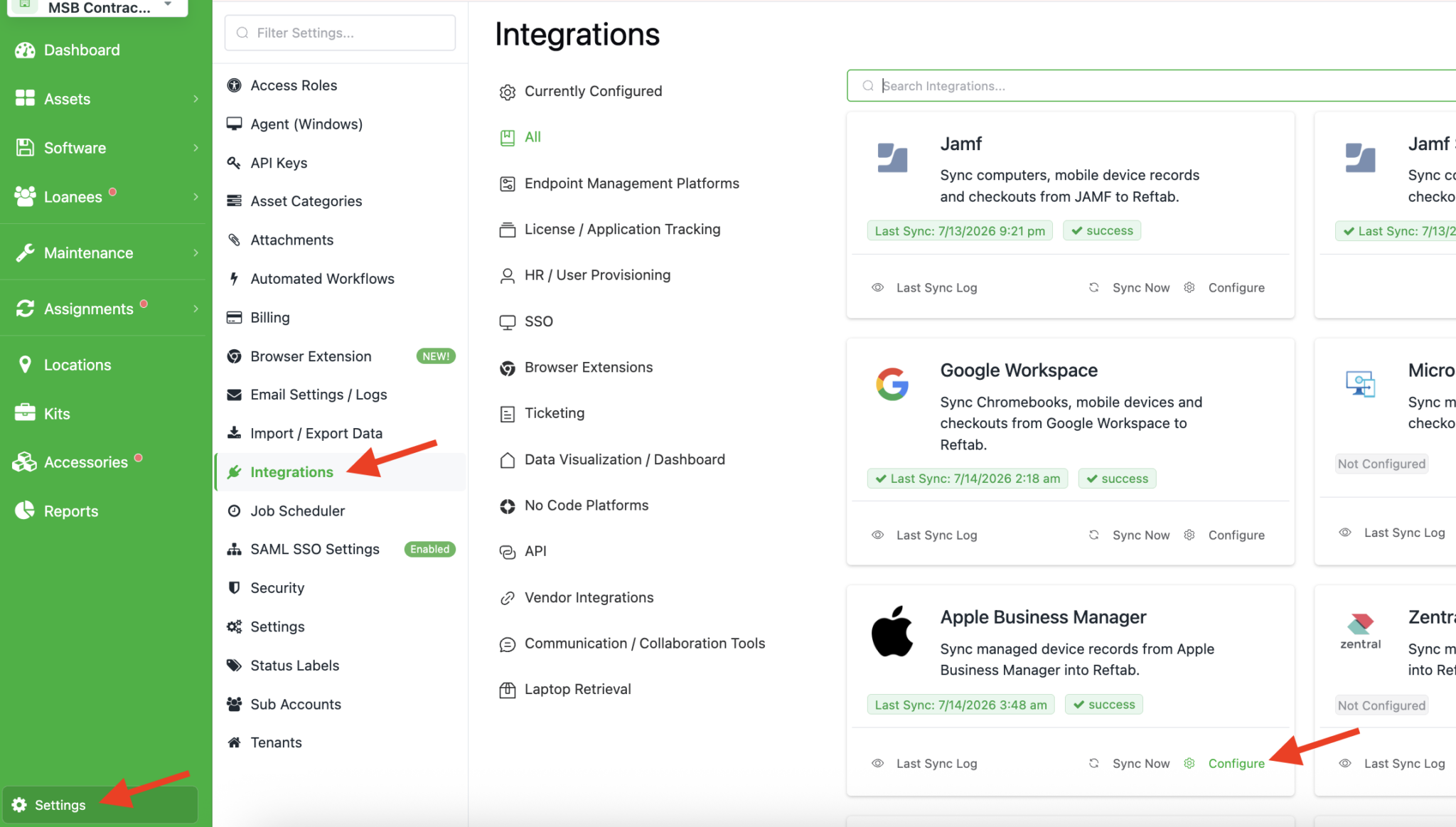The image size is (1456, 827).
Task: Click the Accessories cubes icon
Action: [x=25, y=461]
